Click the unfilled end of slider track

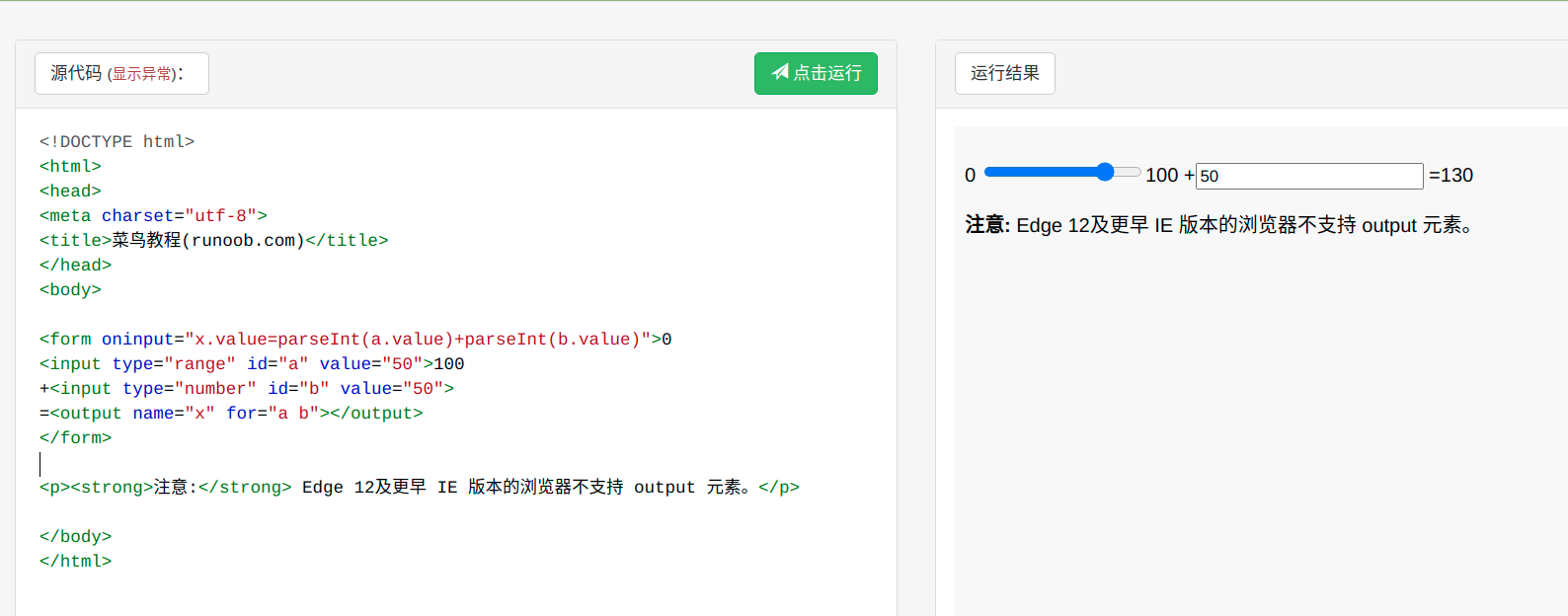click(1130, 173)
